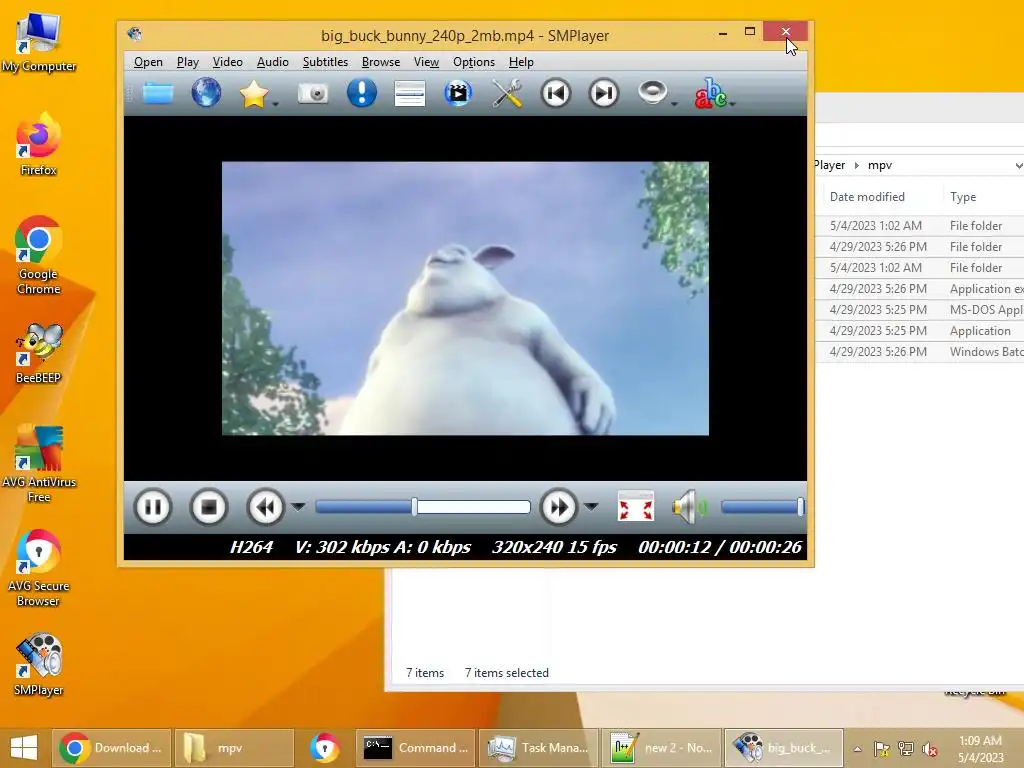Screen dimensions: 1024x768
Task: Click the subtitles abc icon
Action: pos(710,93)
